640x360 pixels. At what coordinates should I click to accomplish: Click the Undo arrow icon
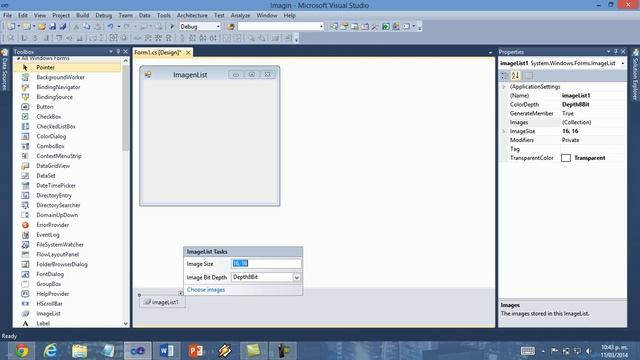(x=110, y=27)
